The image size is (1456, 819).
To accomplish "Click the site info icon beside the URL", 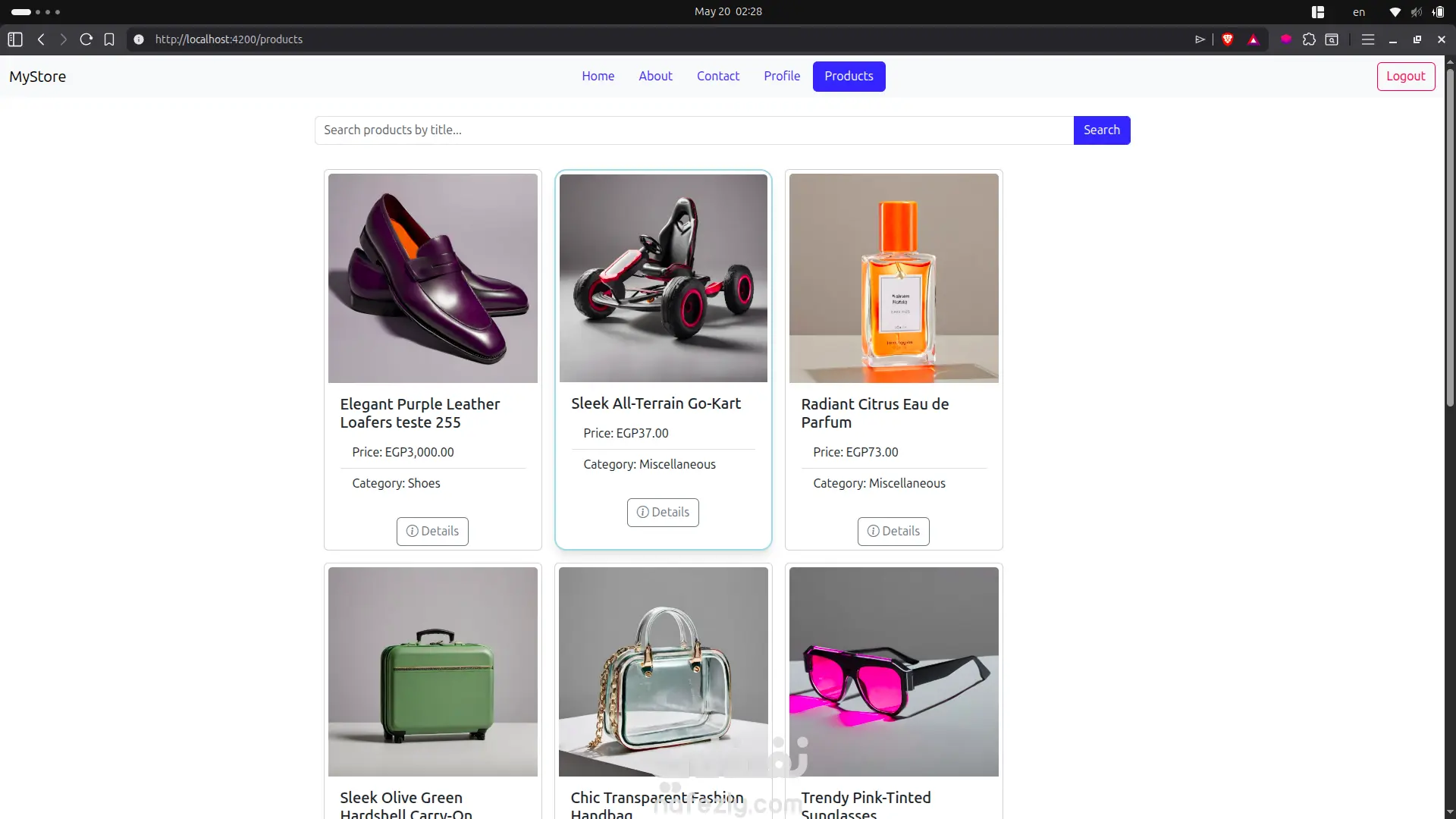I will tap(139, 39).
